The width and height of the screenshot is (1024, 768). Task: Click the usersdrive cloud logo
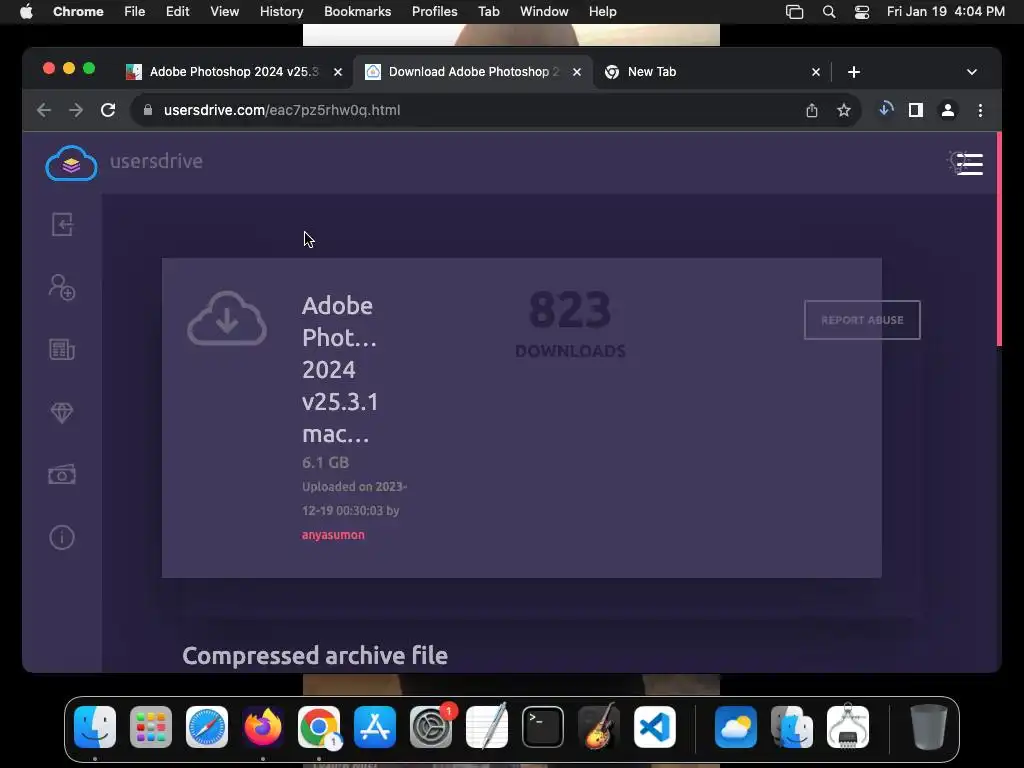coord(71,163)
